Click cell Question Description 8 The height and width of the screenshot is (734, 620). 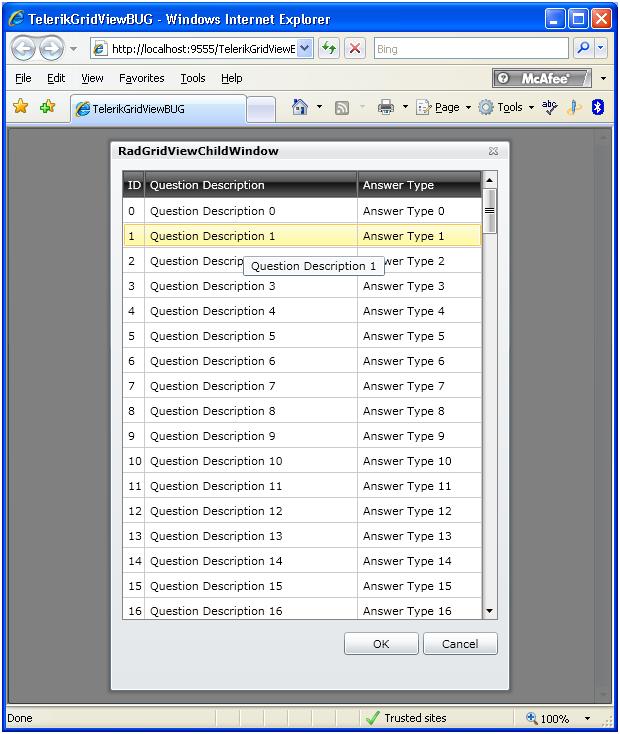[251, 411]
